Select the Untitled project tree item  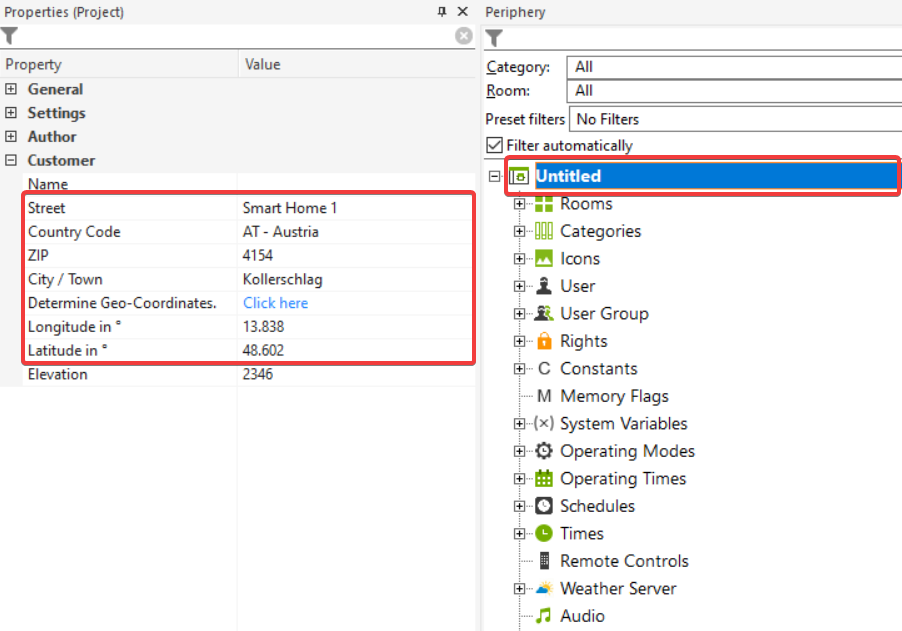click(568, 176)
